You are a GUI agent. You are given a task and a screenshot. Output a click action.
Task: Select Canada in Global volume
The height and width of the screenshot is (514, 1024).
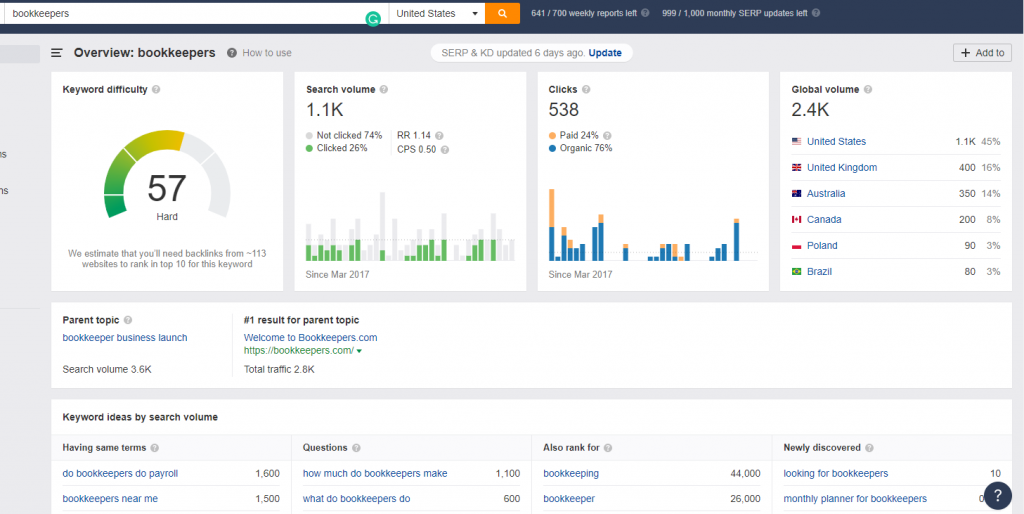(x=824, y=219)
